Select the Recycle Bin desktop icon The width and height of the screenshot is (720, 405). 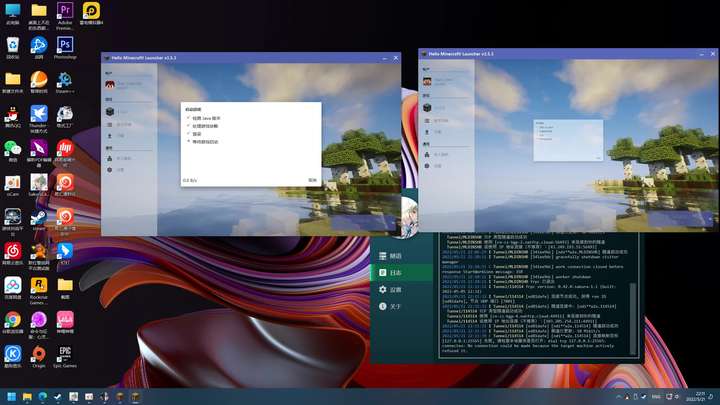(x=13, y=48)
